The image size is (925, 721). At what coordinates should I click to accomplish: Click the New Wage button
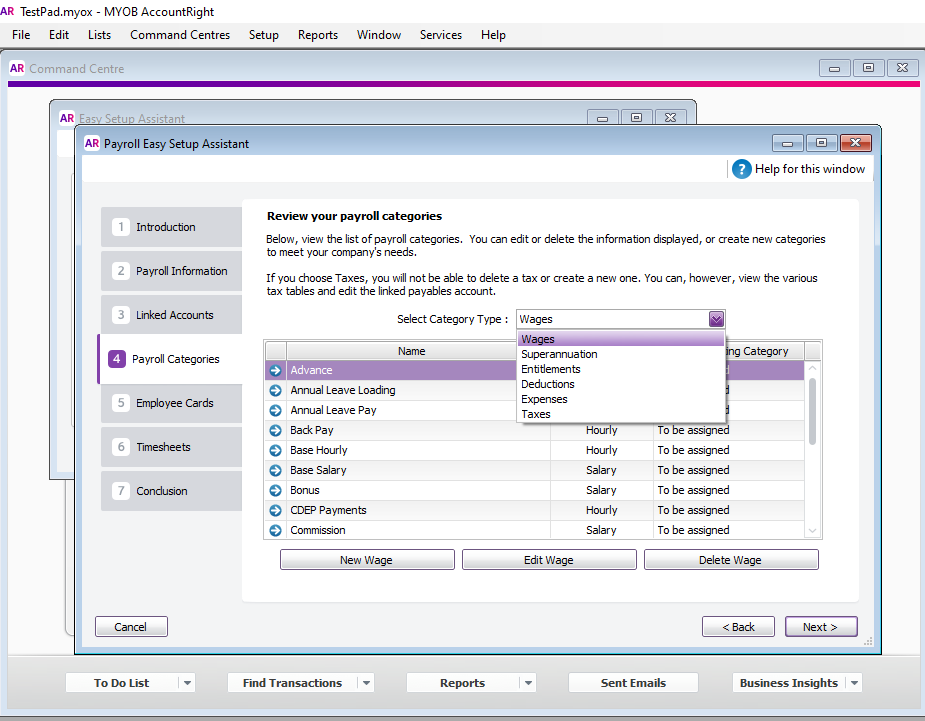[x=367, y=560]
